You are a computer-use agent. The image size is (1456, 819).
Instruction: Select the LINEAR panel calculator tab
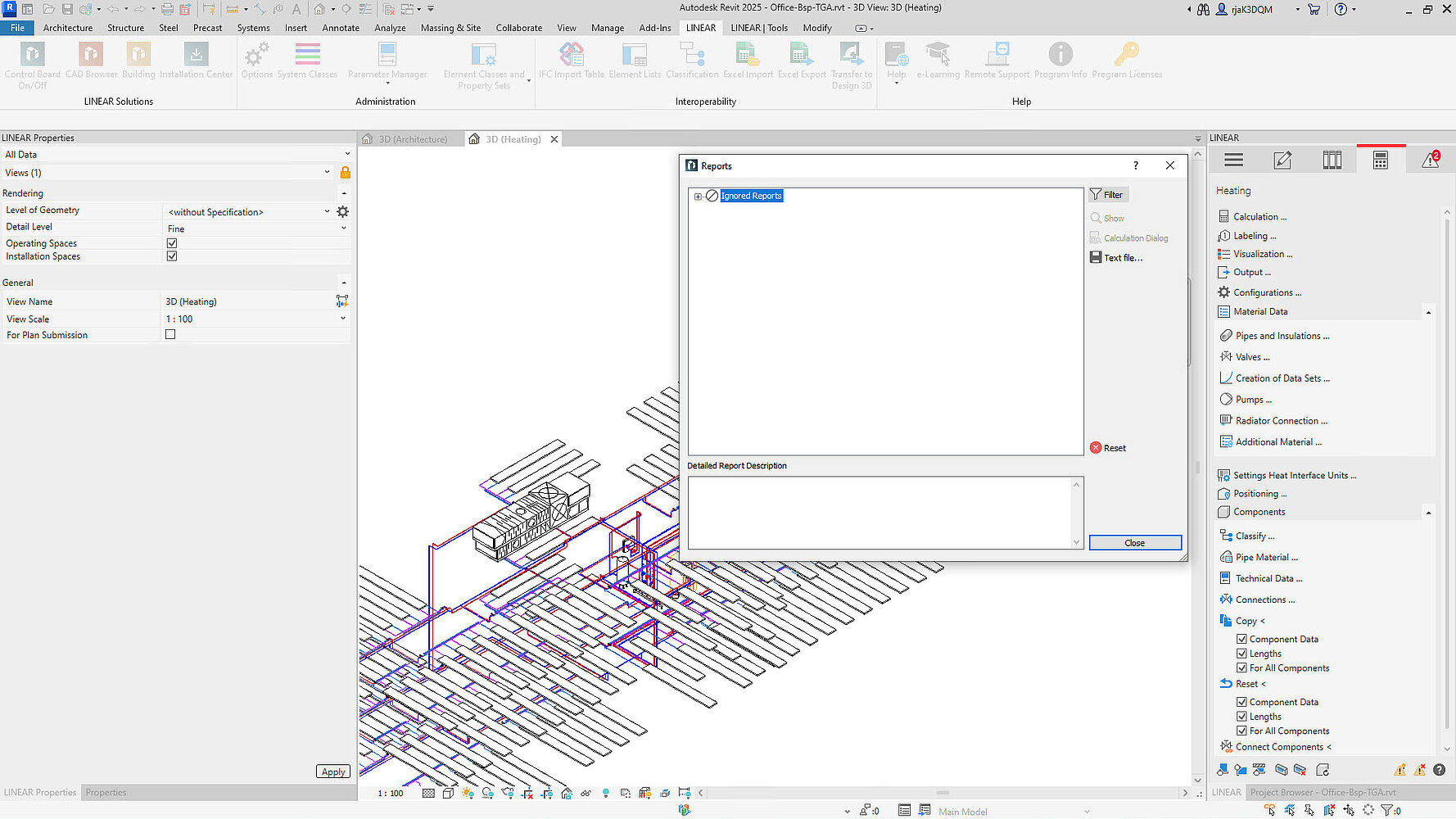(1381, 161)
